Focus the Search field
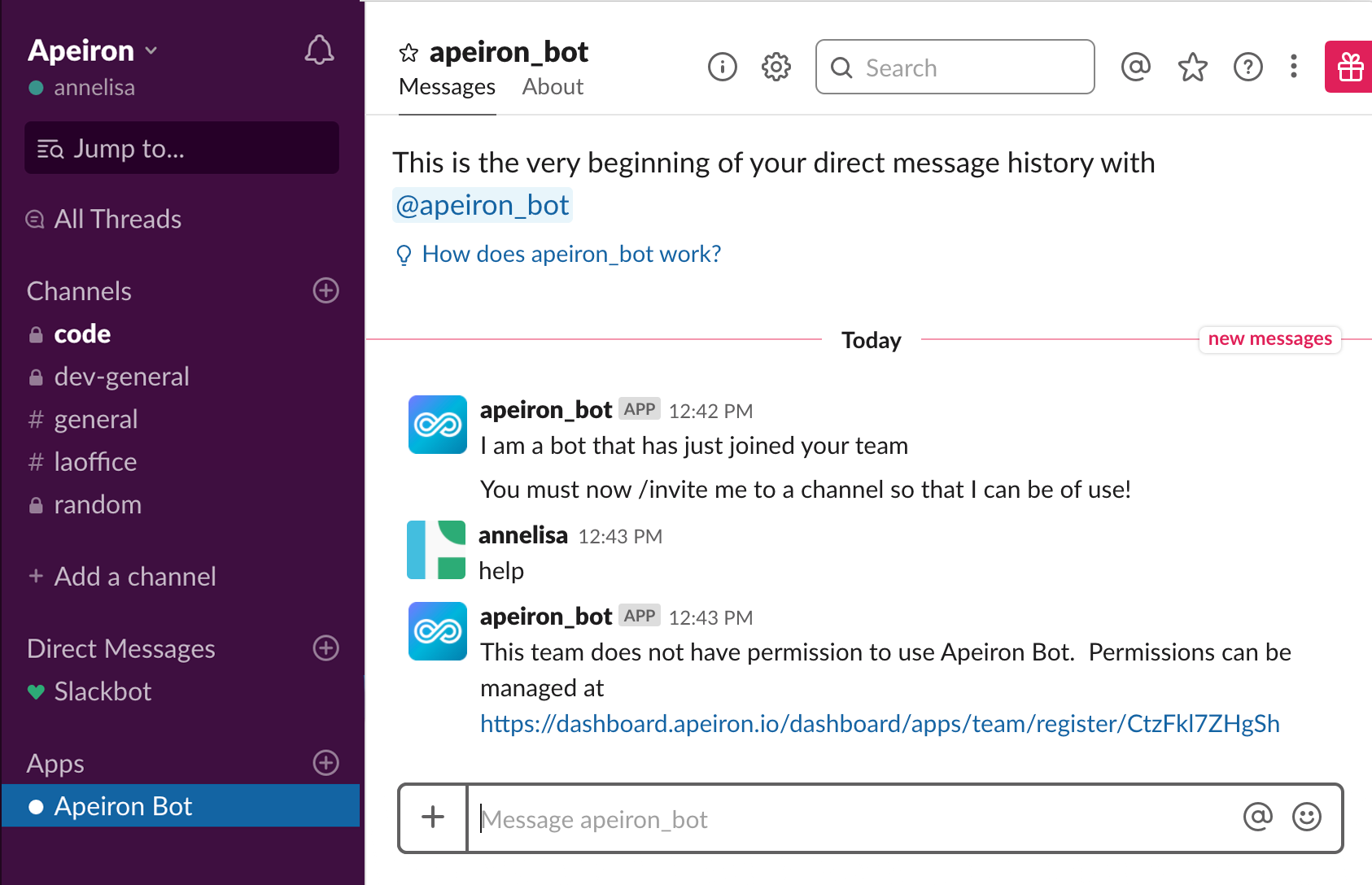The height and width of the screenshot is (885, 1372). [x=955, y=67]
